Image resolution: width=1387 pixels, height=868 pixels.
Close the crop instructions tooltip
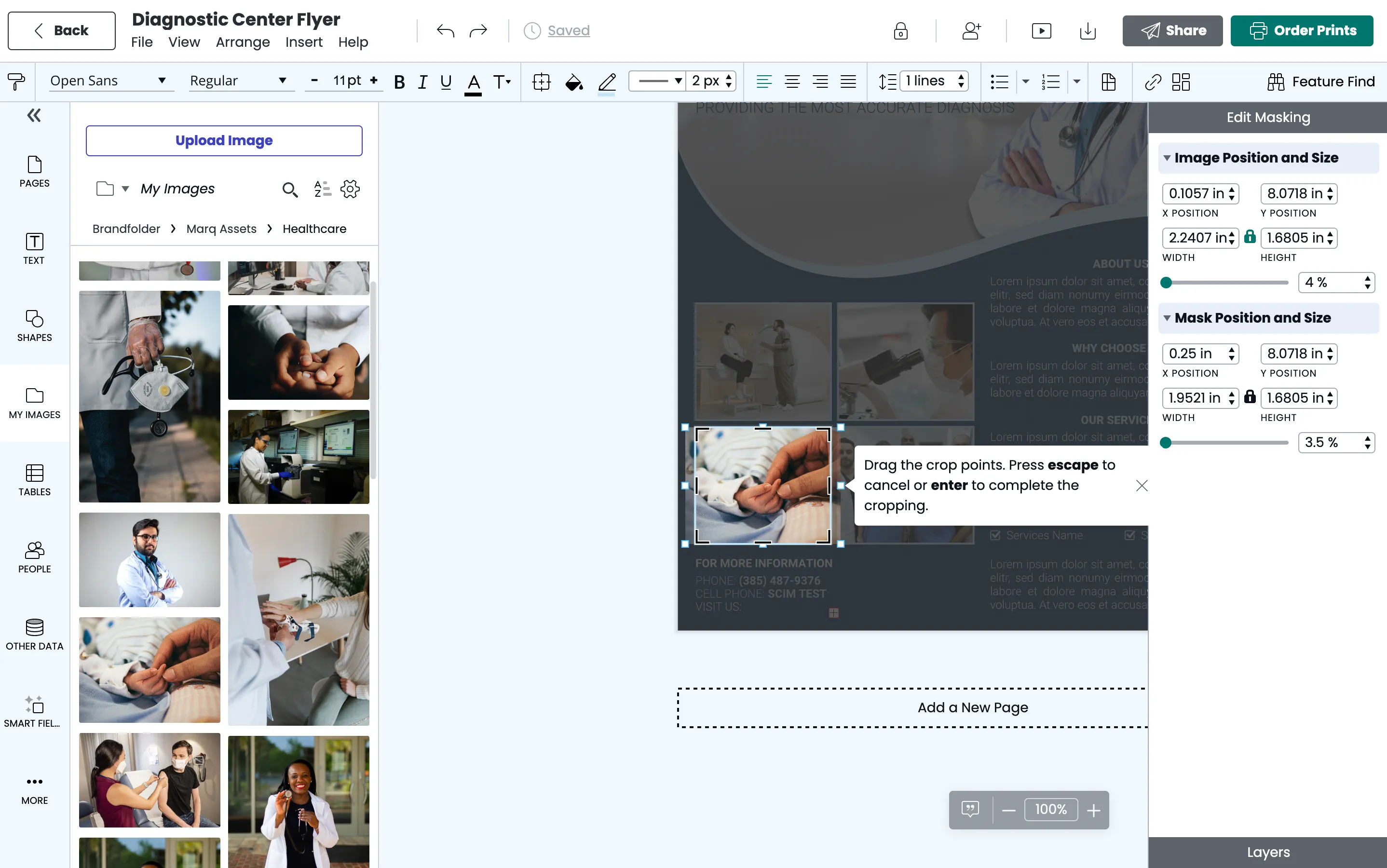point(1142,486)
